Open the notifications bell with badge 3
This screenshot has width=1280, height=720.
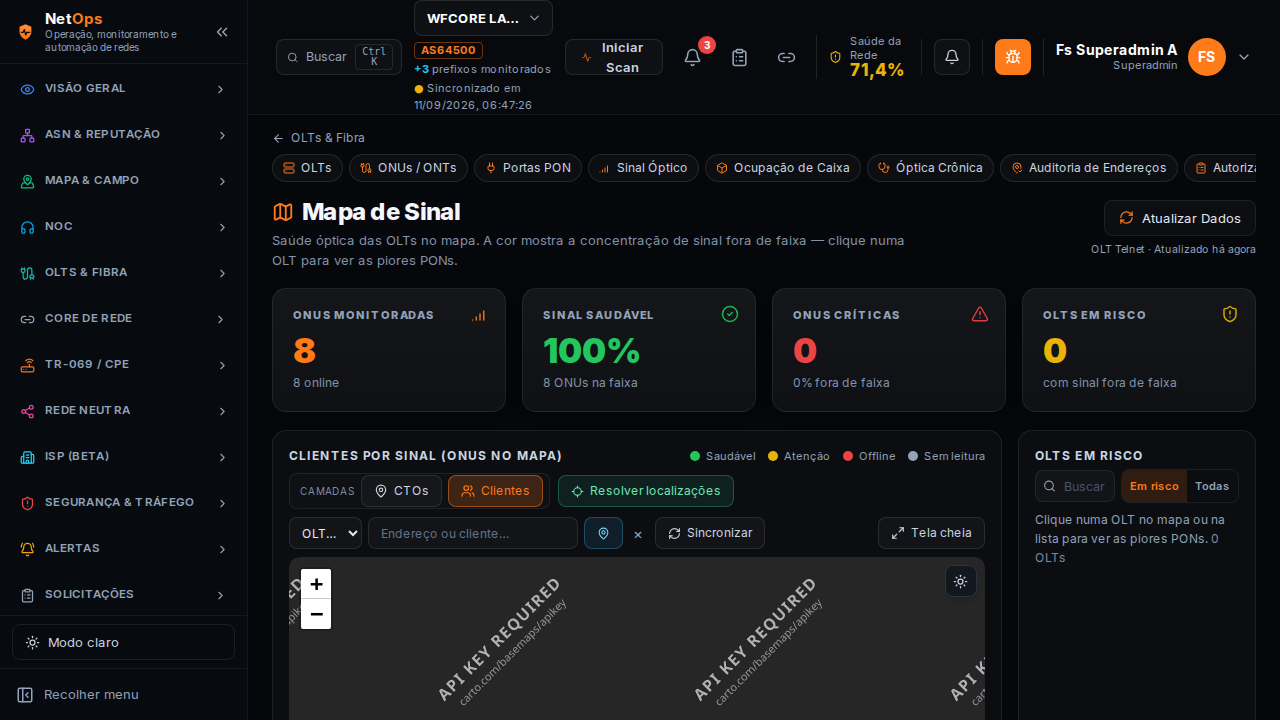click(x=692, y=57)
